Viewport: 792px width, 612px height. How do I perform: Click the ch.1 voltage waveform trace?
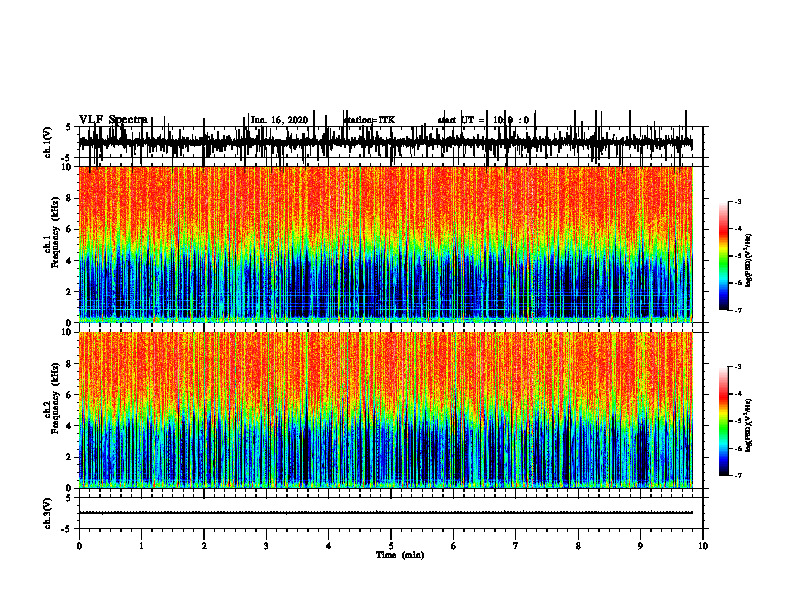(385, 143)
